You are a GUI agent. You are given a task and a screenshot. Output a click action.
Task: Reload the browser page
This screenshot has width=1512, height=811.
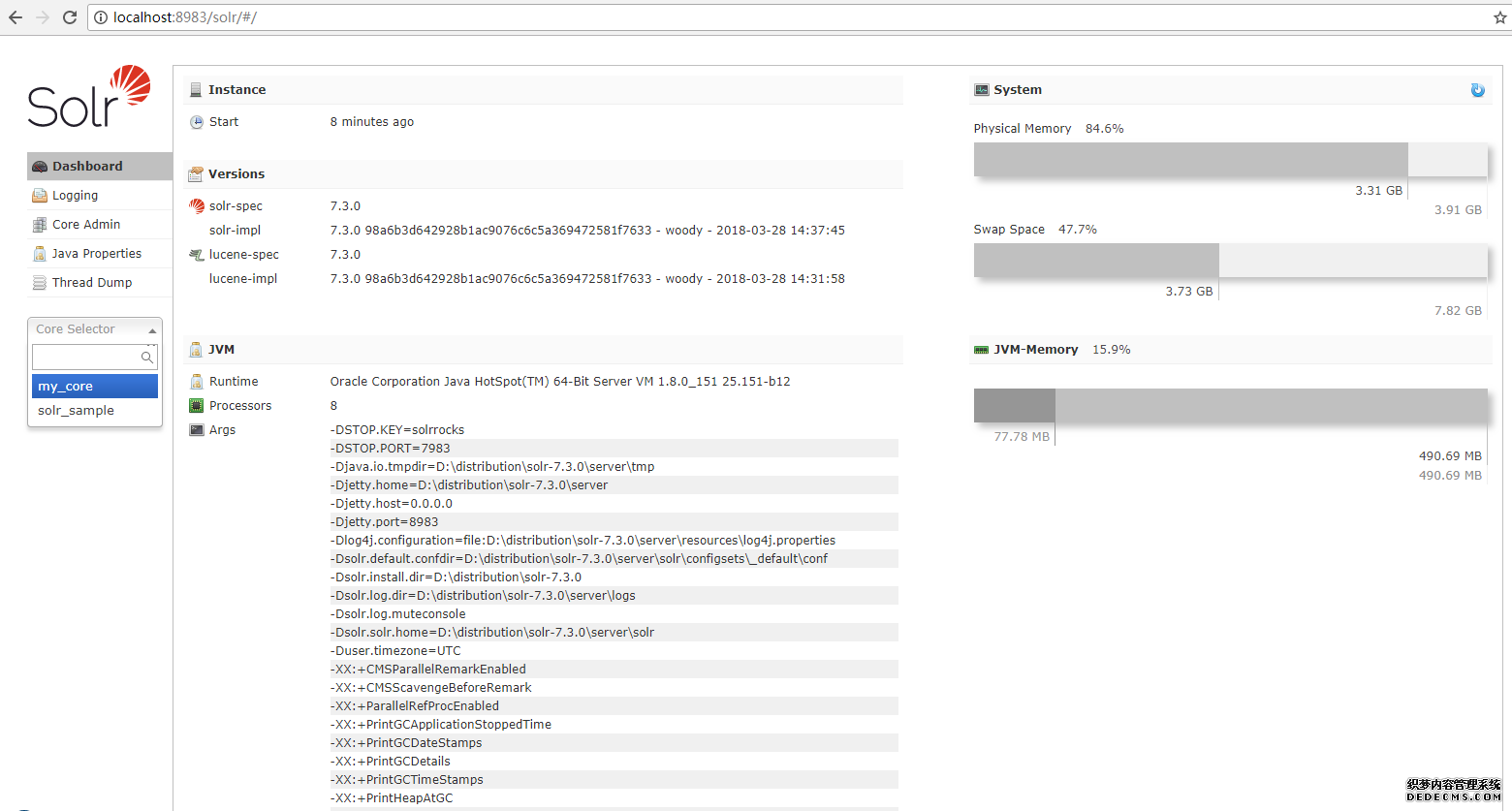[70, 17]
